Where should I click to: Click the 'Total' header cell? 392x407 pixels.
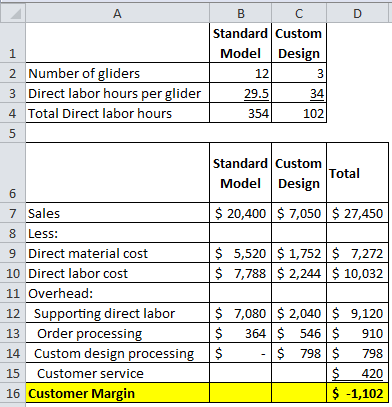coord(357,173)
